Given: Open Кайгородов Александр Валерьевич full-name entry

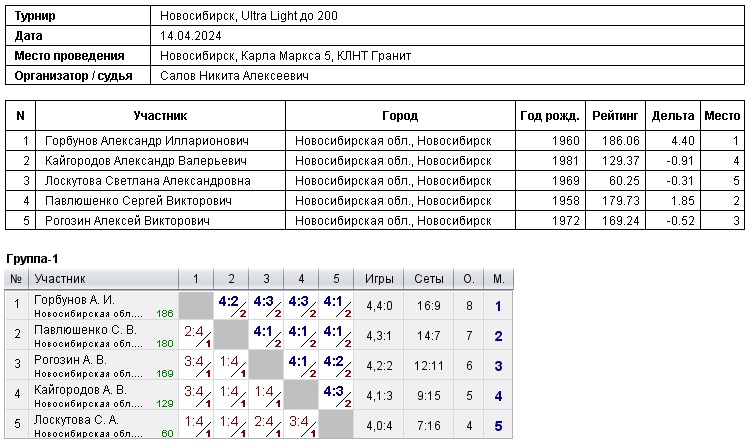Looking at the screenshot, I should [x=144, y=161].
